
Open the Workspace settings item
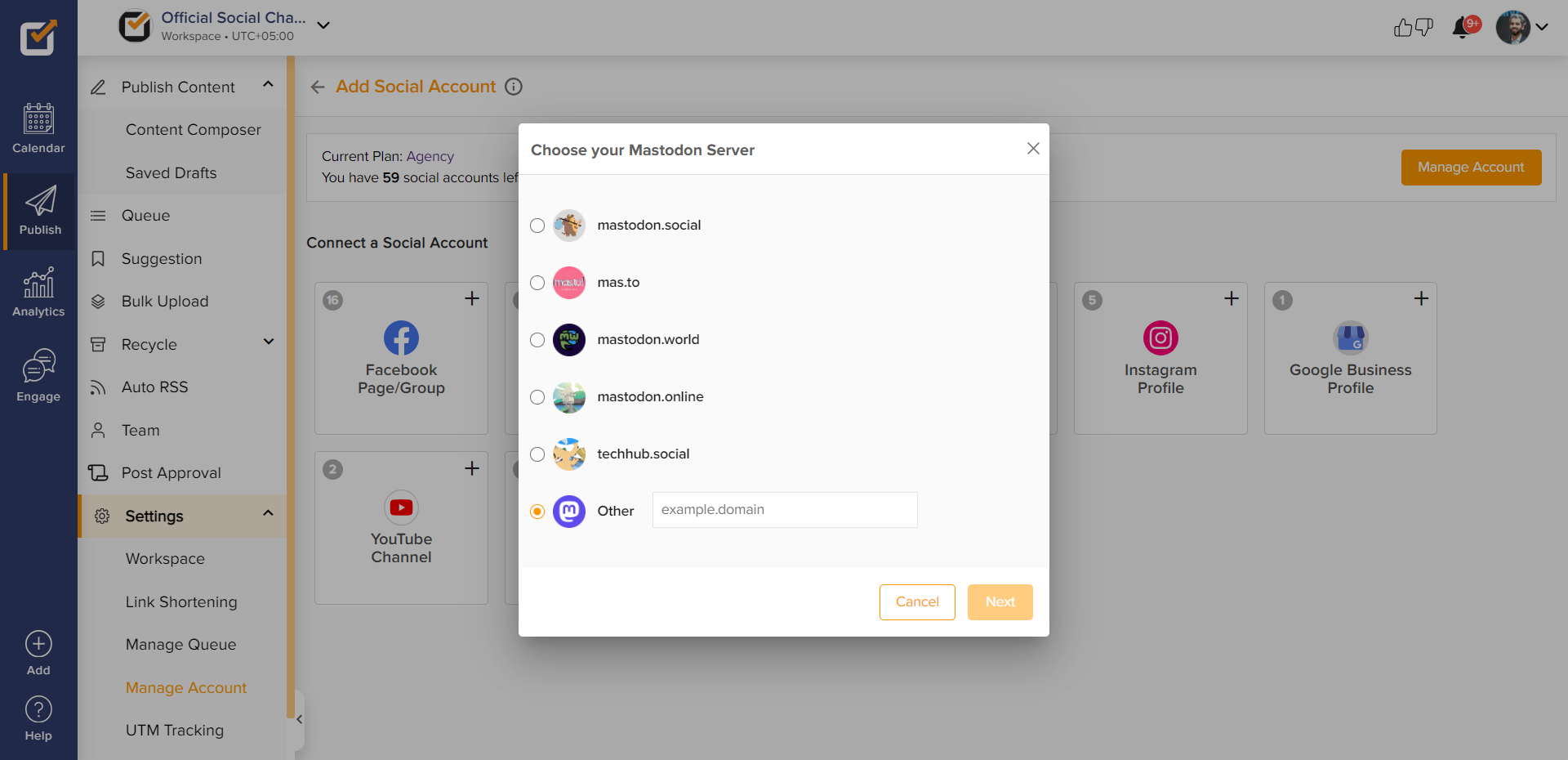coord(165,559)
